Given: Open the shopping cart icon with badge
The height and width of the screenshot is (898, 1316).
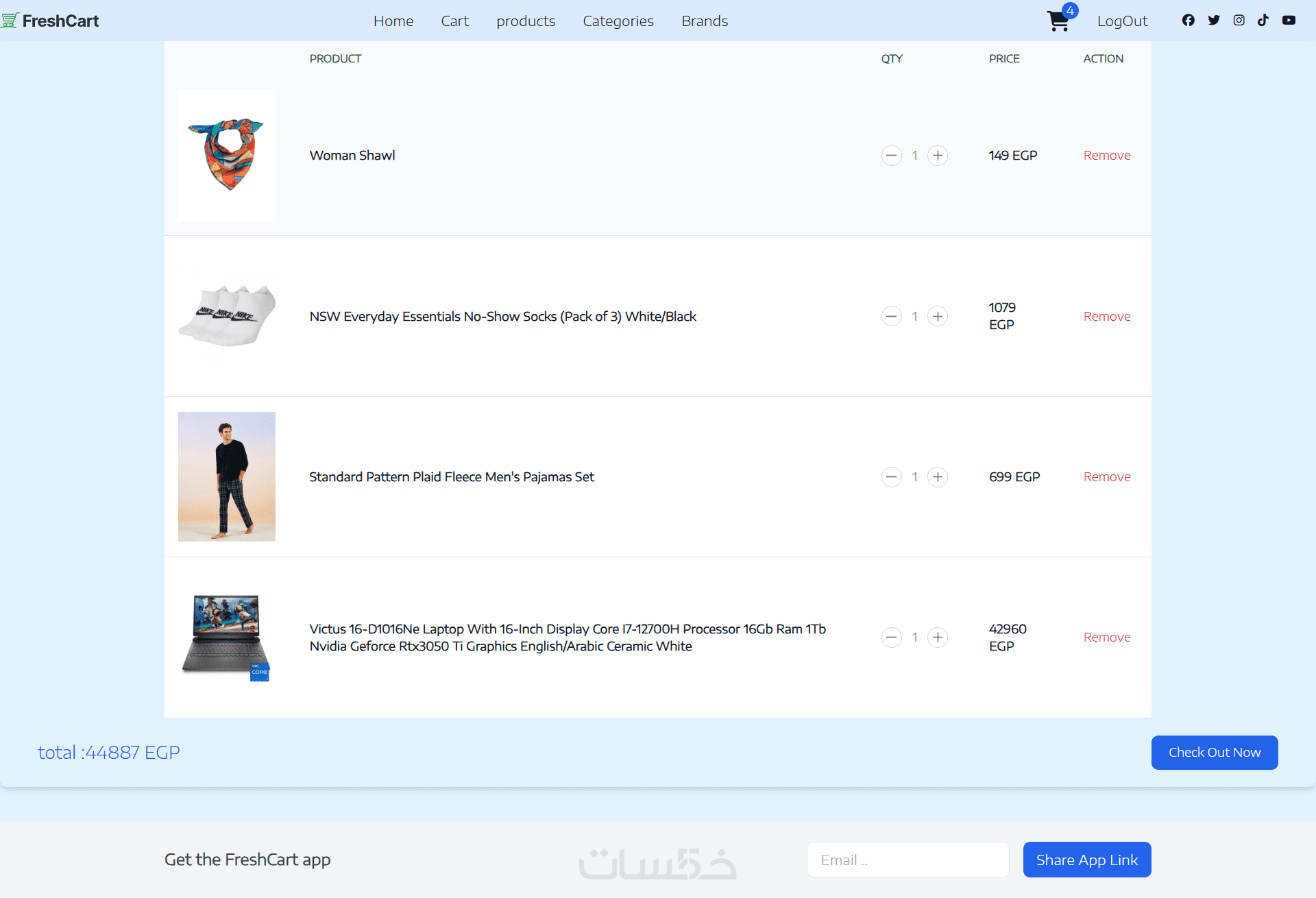Looking at the screenshot, I should pos(1059,21).
